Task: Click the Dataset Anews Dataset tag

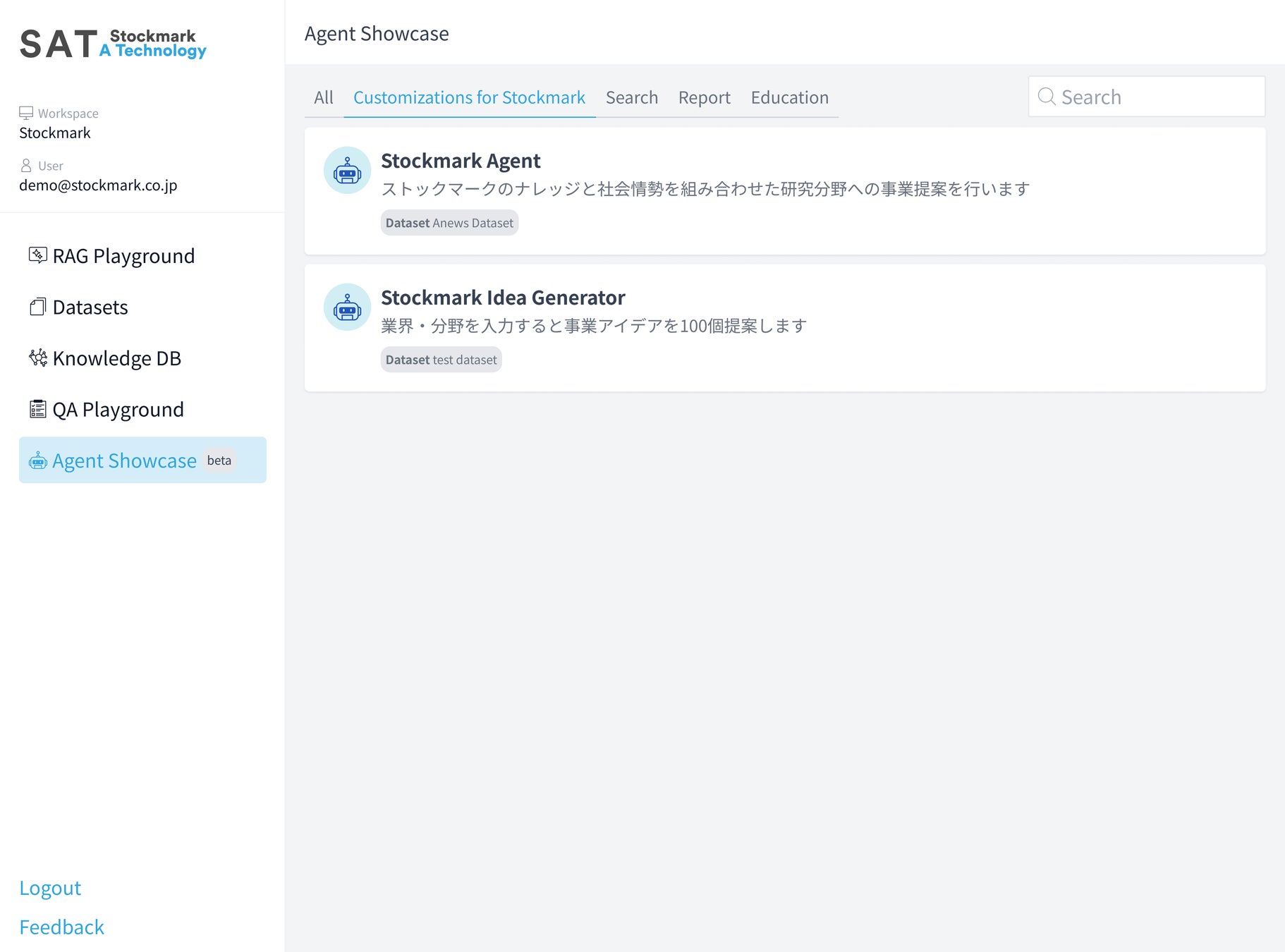Action: point(450,223)
